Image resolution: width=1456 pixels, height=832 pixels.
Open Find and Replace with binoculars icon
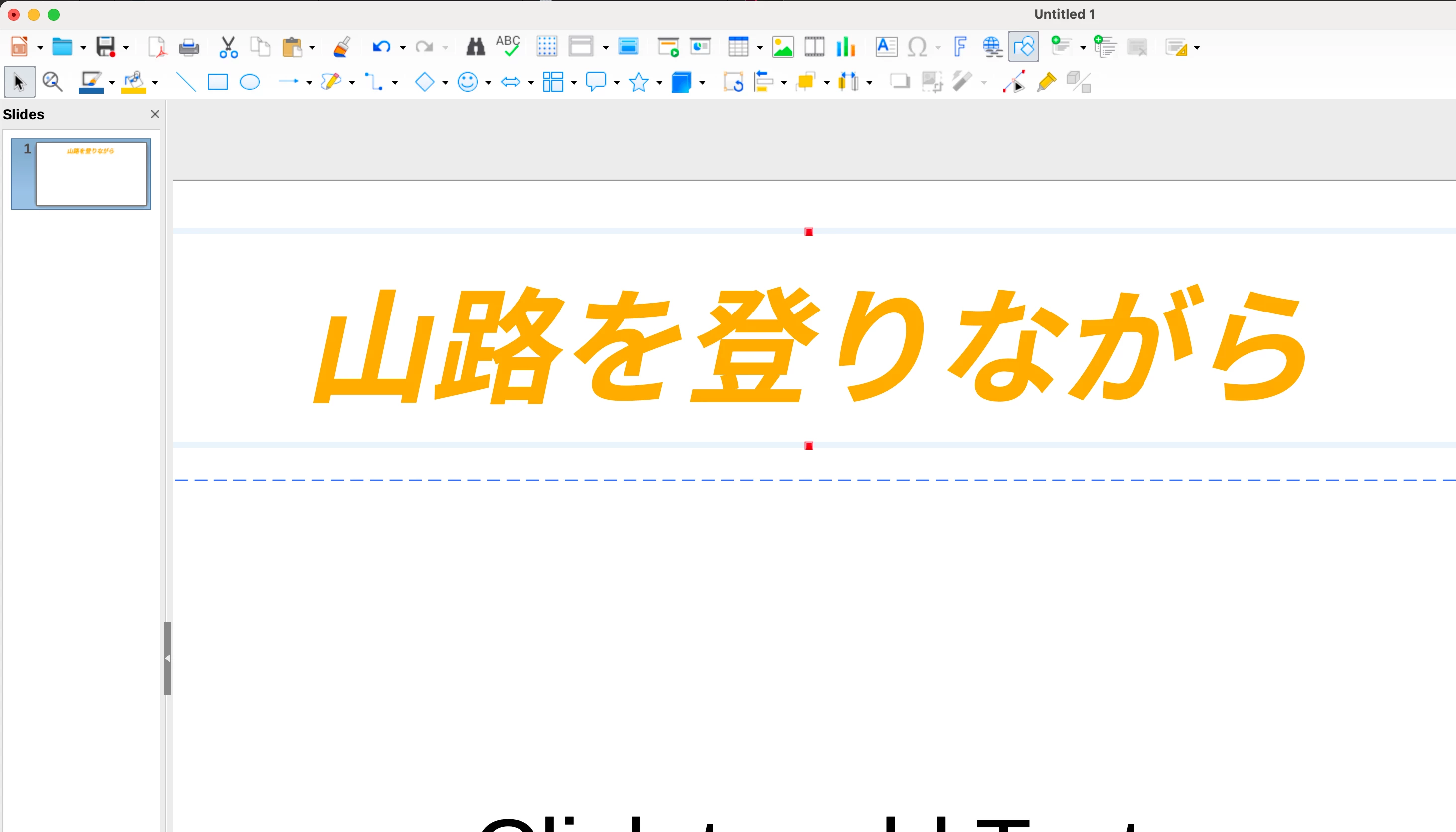pyautogui.click(x=475, y=47)
